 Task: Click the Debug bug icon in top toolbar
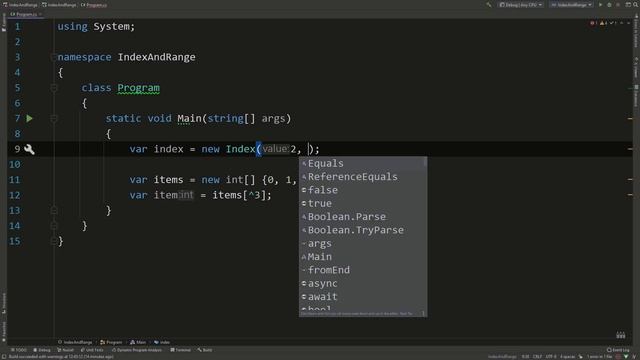pyautogui.click(x=609, y=5)
